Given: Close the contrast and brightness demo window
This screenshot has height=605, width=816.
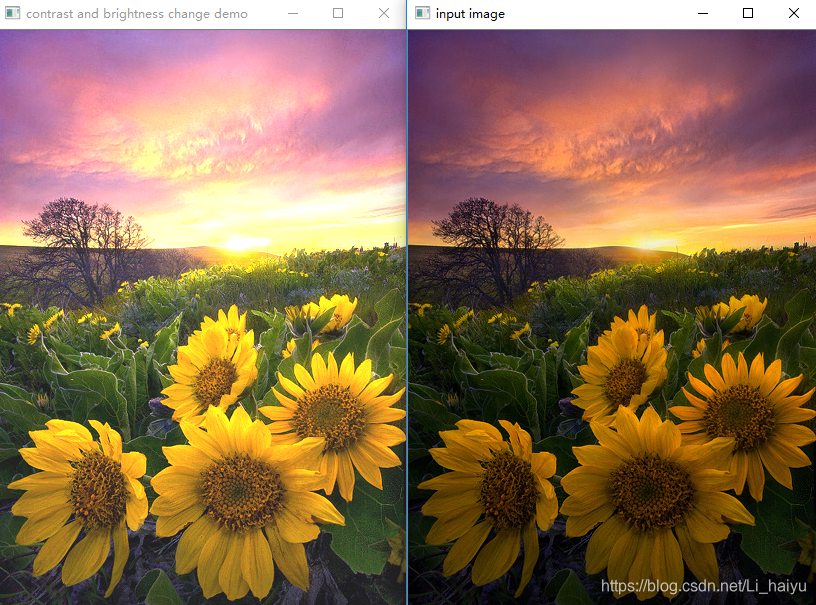Looking at the screenshot, I should [x=383, y=13].
